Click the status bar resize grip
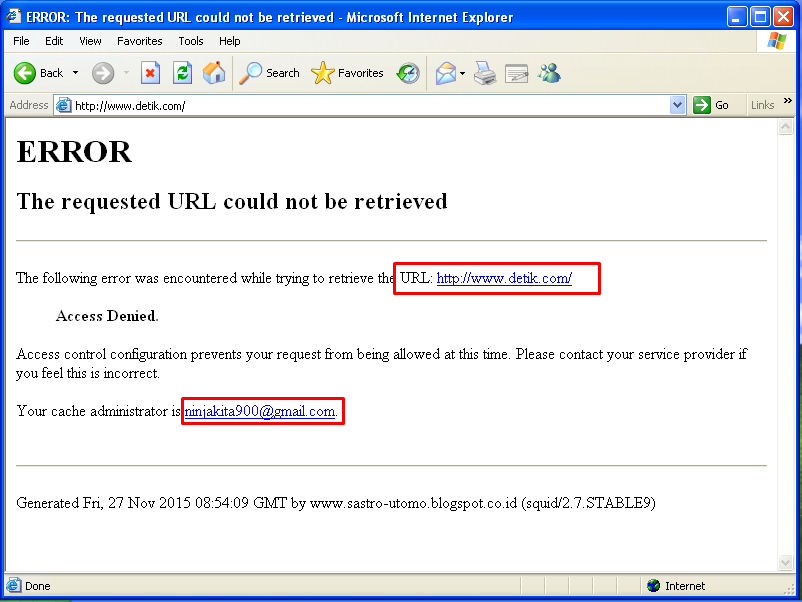 [x=789, y=589]
